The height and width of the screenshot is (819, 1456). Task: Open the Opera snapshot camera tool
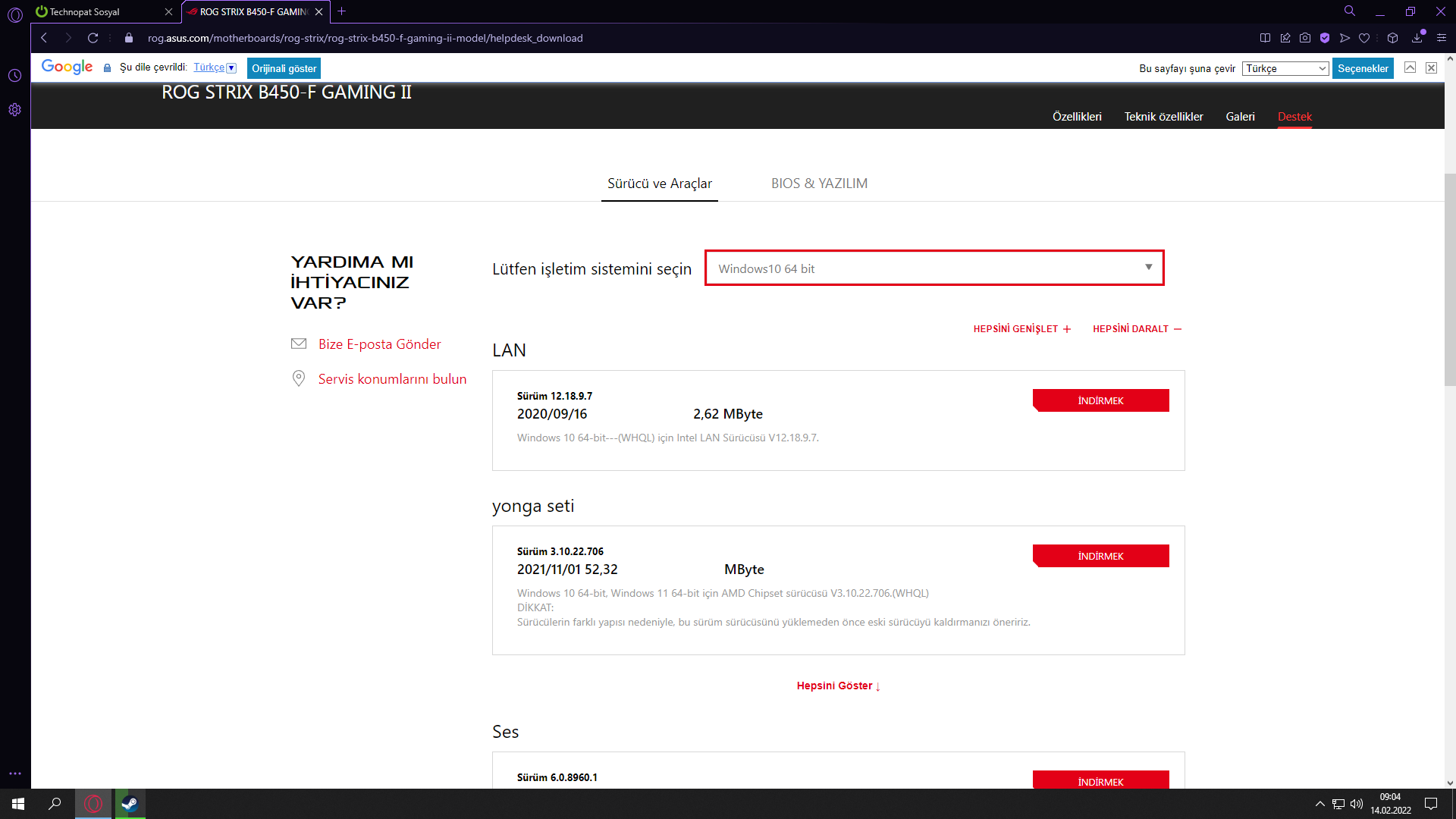pyautogui.click(x=1304, y=38)
